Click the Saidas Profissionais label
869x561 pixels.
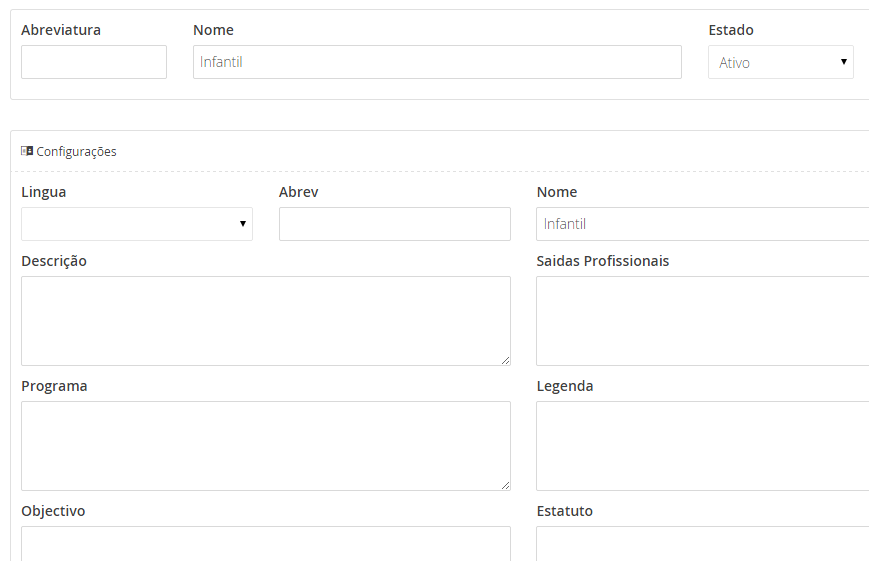coord(603,261)
